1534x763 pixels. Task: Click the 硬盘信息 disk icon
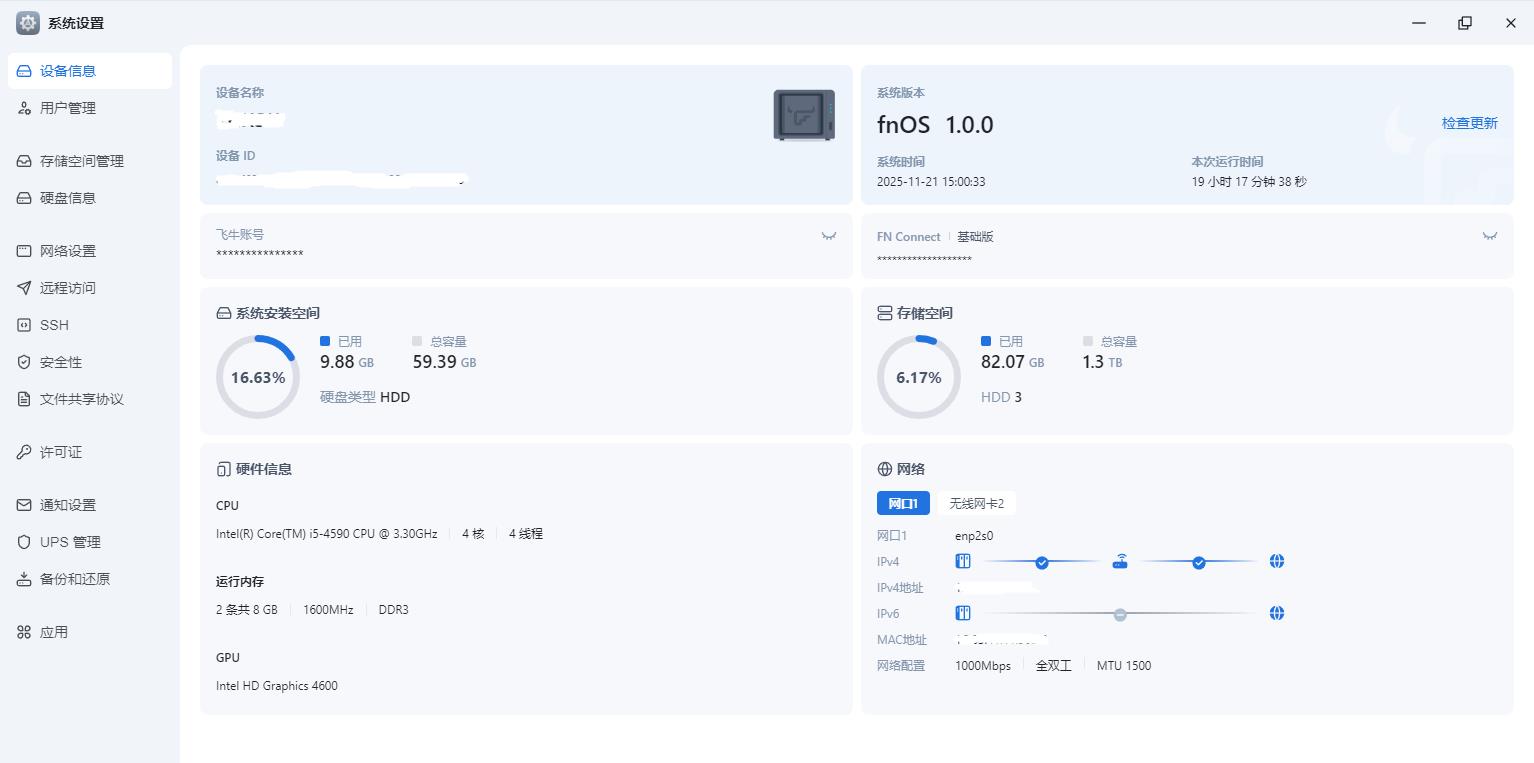(24, 198)
